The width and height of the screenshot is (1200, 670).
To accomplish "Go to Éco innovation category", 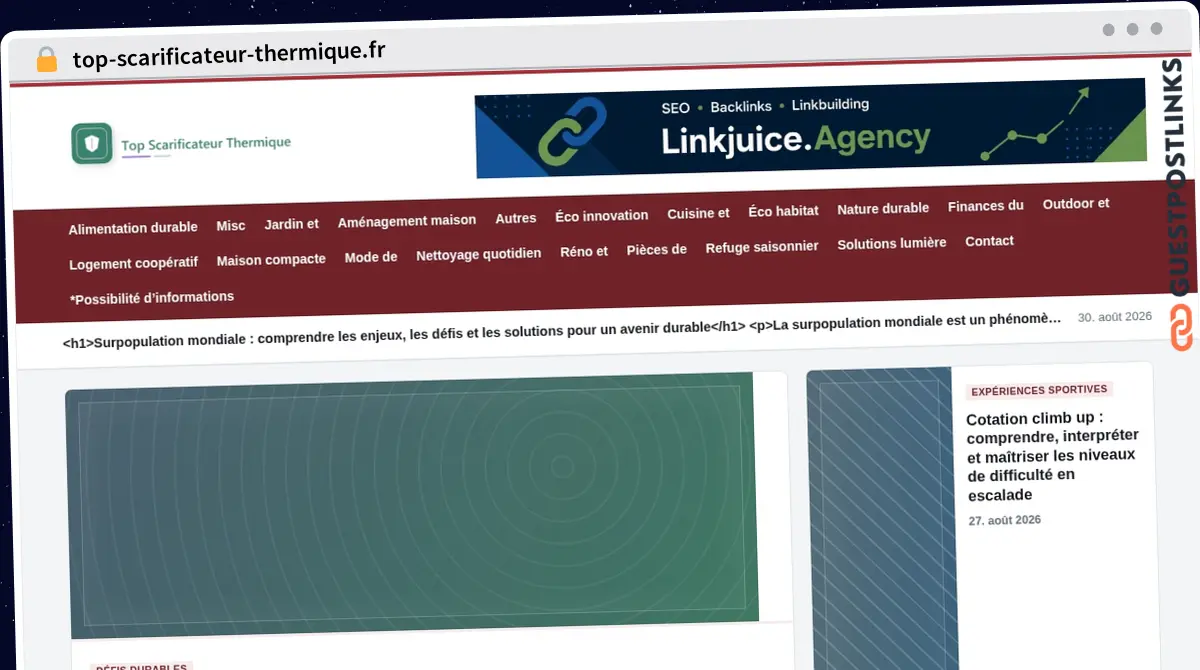I will [602, 216].
